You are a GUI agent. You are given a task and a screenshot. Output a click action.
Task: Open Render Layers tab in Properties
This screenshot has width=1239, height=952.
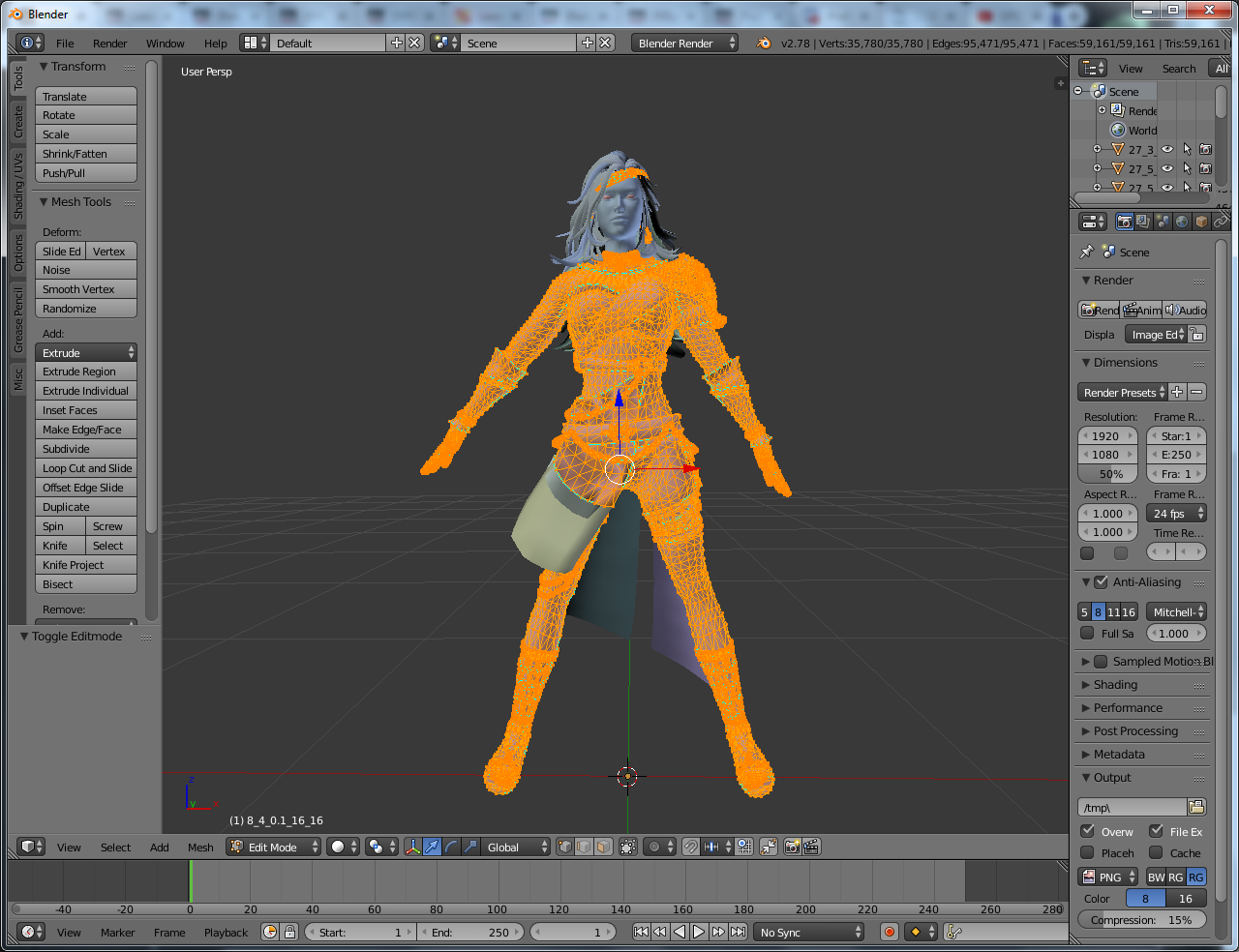1144,222
